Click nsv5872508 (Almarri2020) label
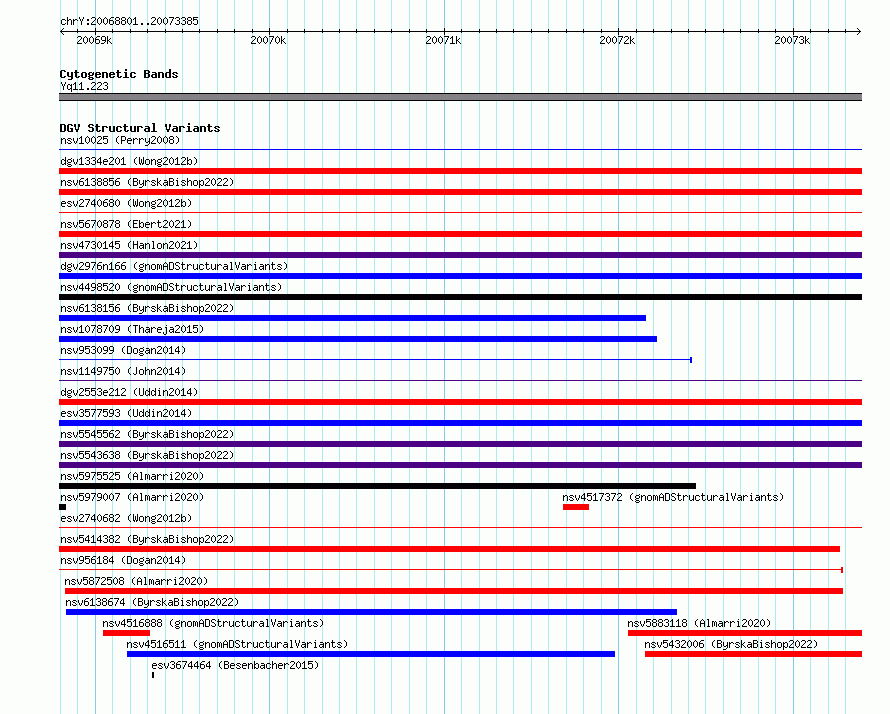Image resolution: width=890 pixels, height=714 pixels. tap(136, 581)
